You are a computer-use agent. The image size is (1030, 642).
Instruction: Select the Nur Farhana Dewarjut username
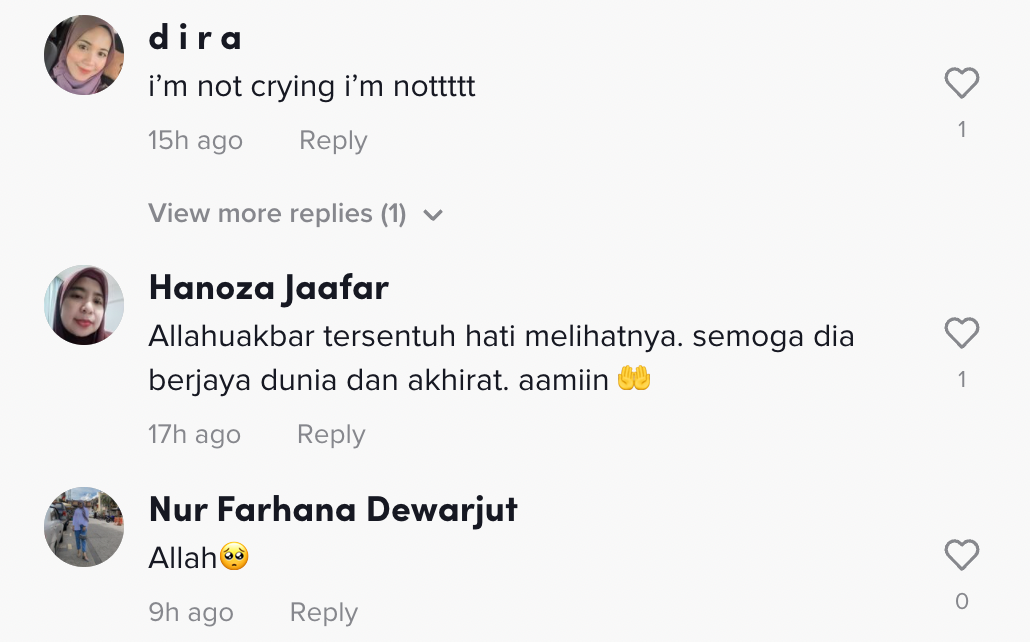pos(333,510)
